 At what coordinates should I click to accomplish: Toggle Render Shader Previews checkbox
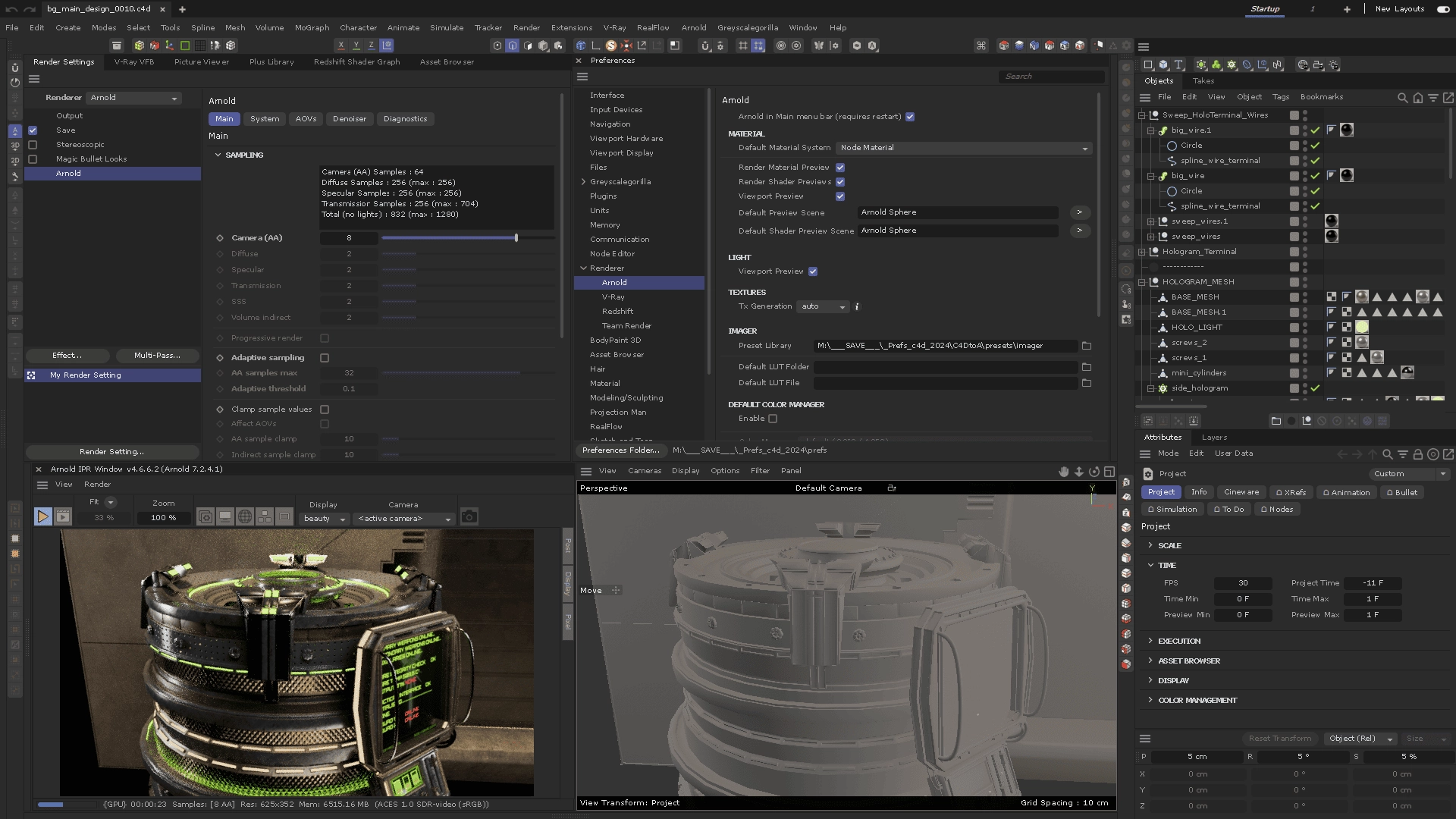(x=840, y=182)
